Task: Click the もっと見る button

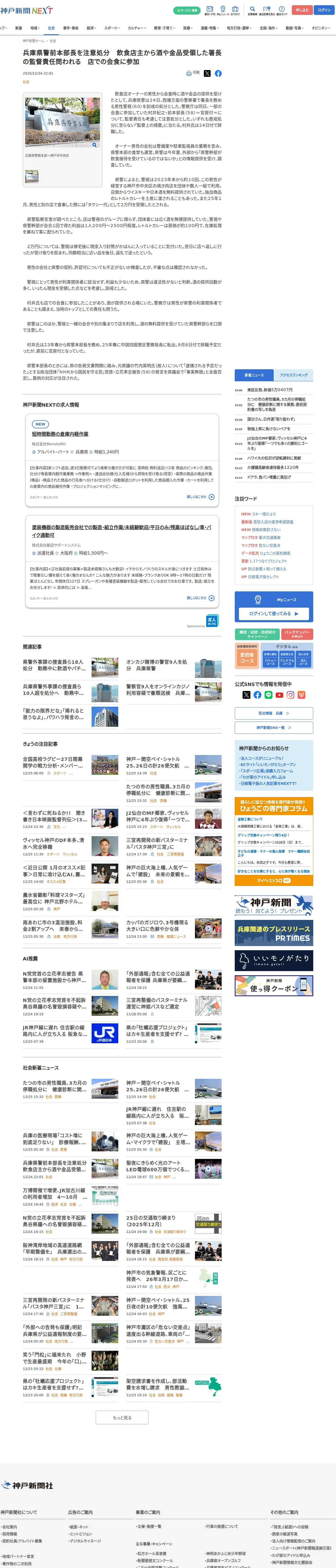Action: [122, 1418]
